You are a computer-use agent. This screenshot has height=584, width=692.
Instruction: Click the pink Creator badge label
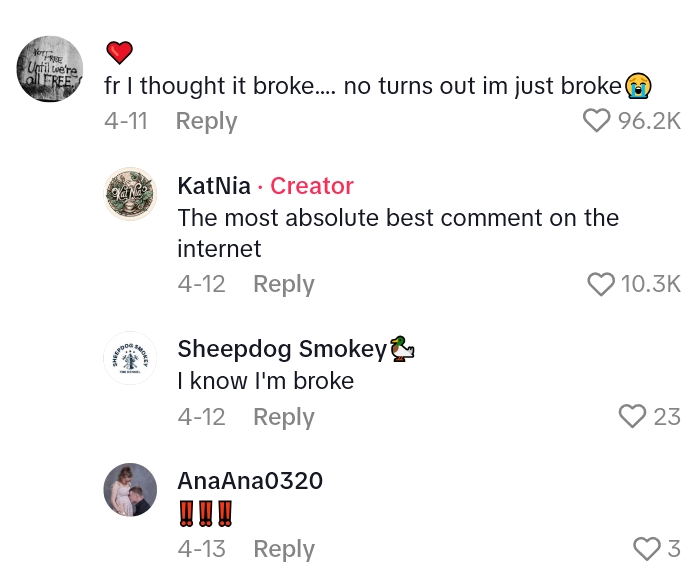click(312, 186)
